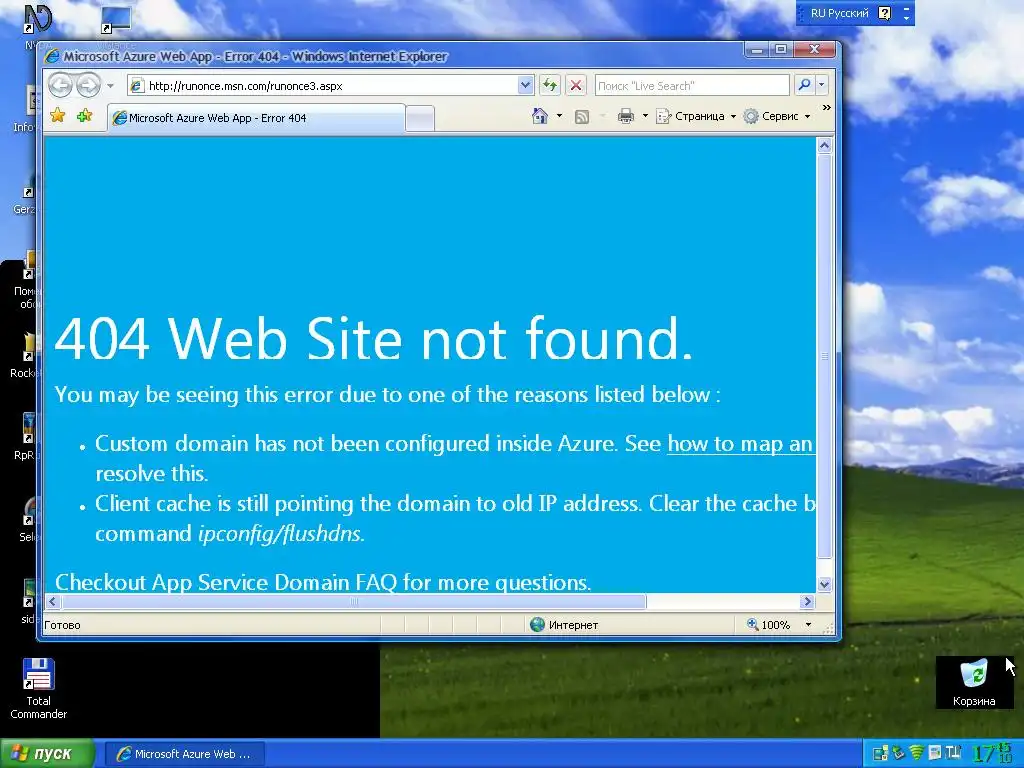Select the Microsoft Azure Web taskbar button

(185, 754)
